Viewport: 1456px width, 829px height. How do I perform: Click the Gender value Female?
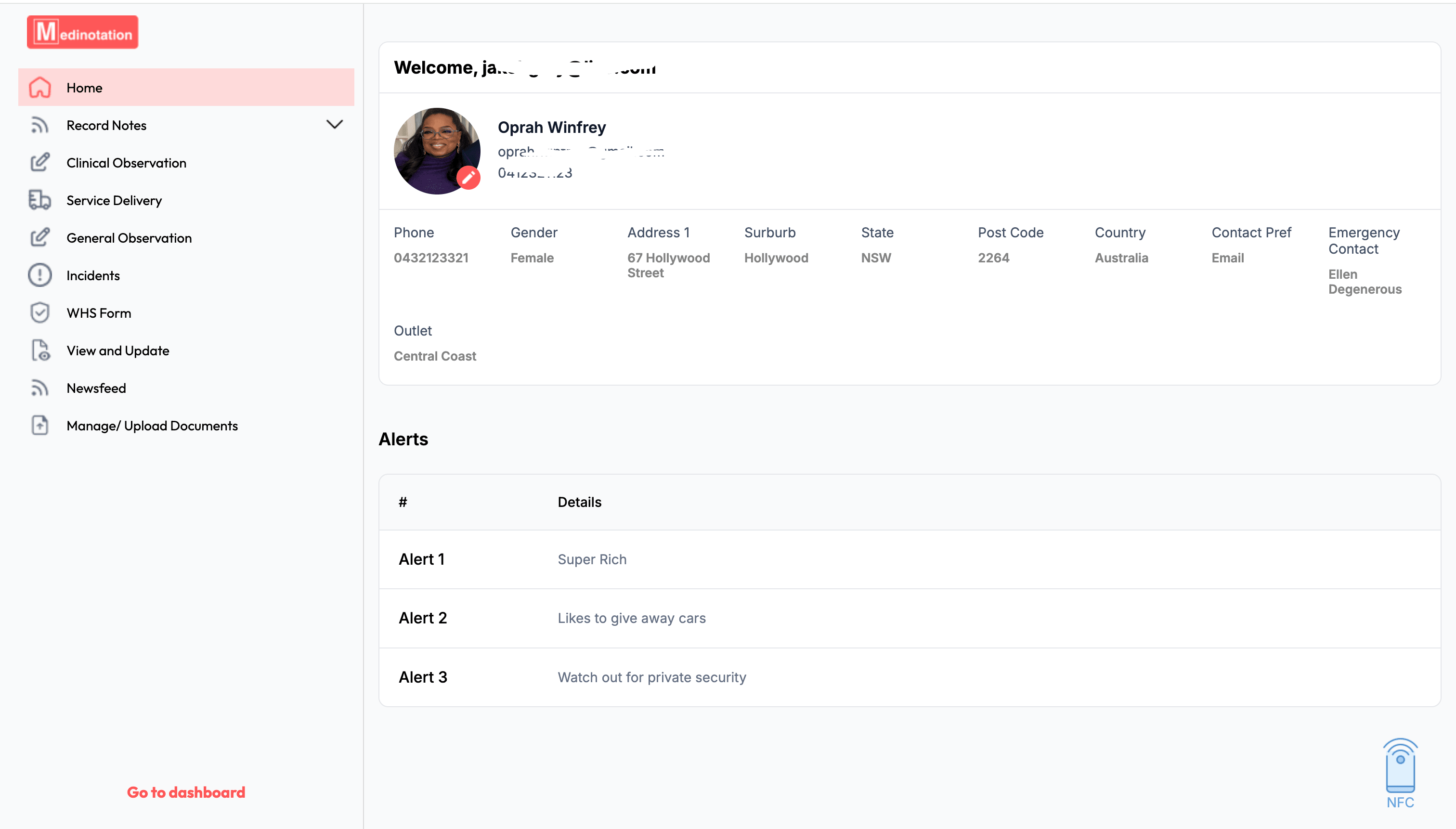pyautogui.click(x=532, y=258)
